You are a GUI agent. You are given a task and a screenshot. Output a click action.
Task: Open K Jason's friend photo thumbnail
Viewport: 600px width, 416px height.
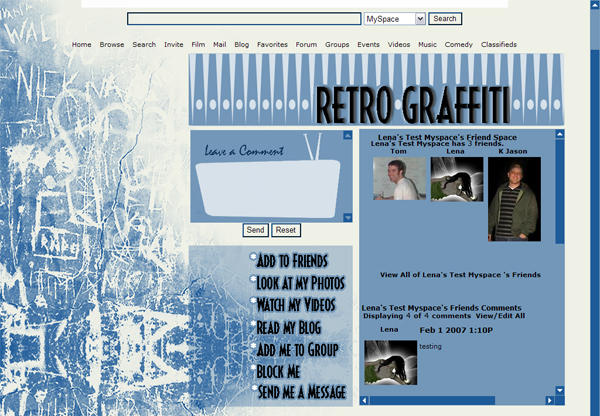(514, 199)
